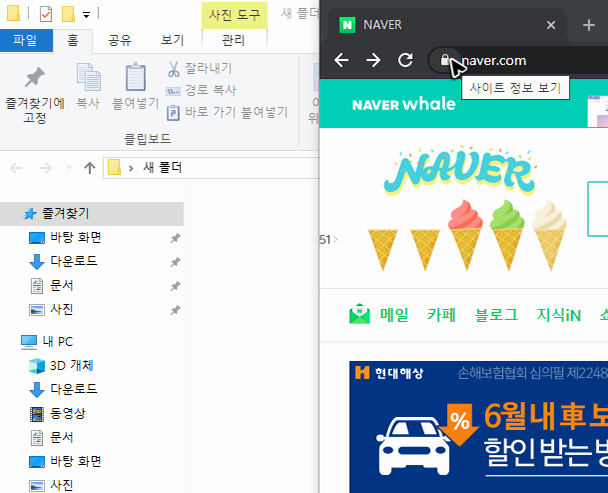Click the browser Back arrow
Viewport: 608px width, 493px height.
pos(342,60)
